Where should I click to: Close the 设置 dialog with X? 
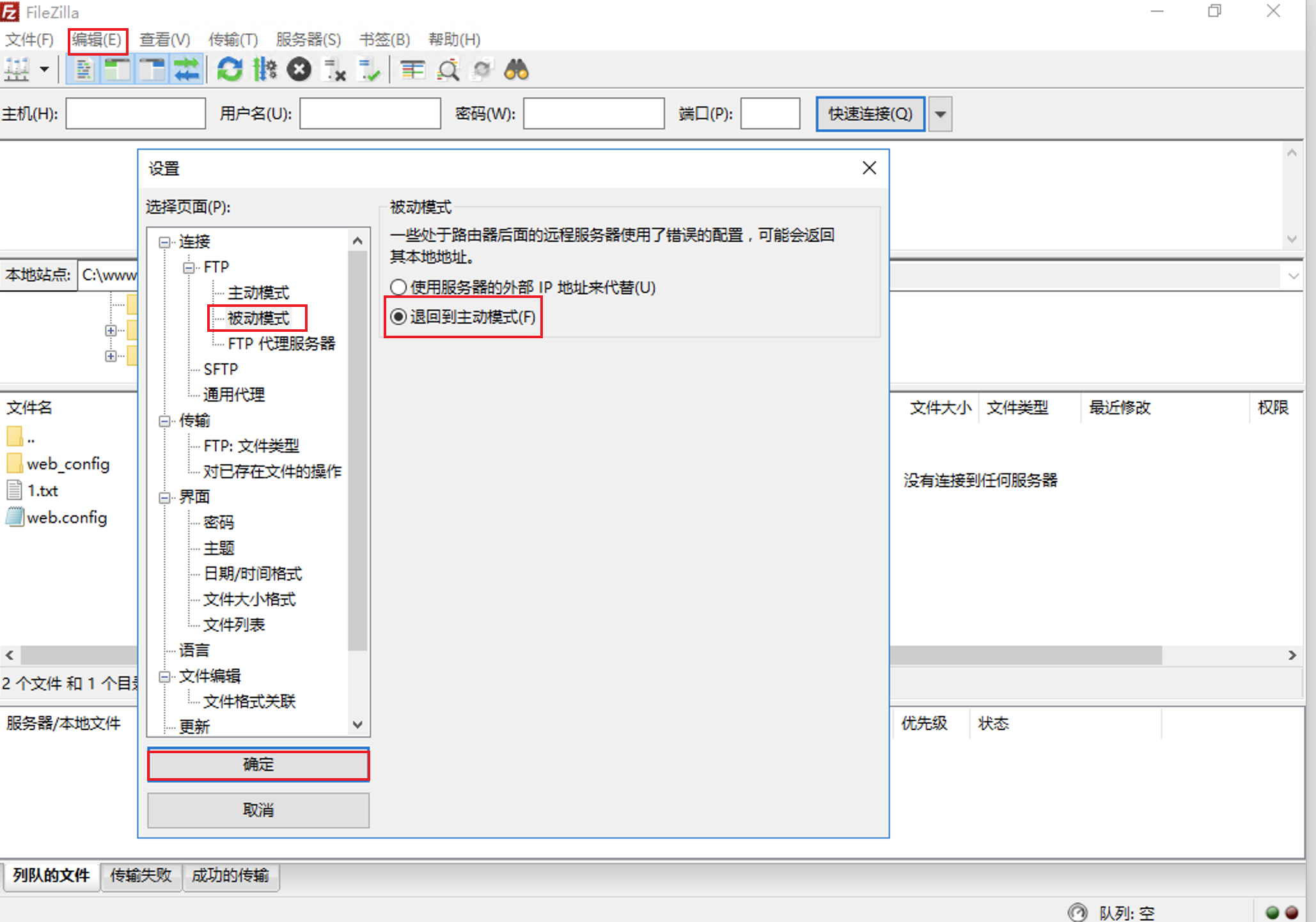869,168
